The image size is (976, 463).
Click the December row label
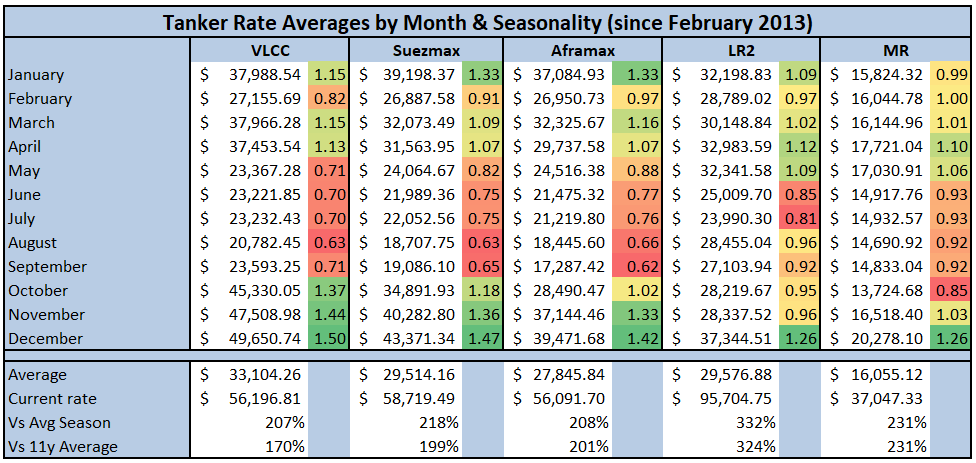pyautogui.click(x=46, y=339)
